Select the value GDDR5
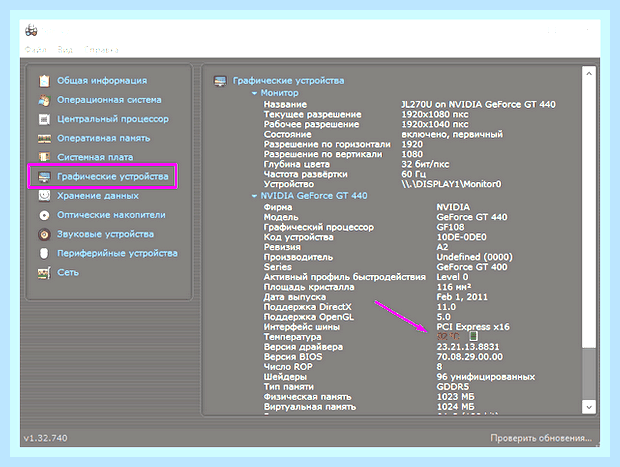The image size is (620, 467). [453, 387]
